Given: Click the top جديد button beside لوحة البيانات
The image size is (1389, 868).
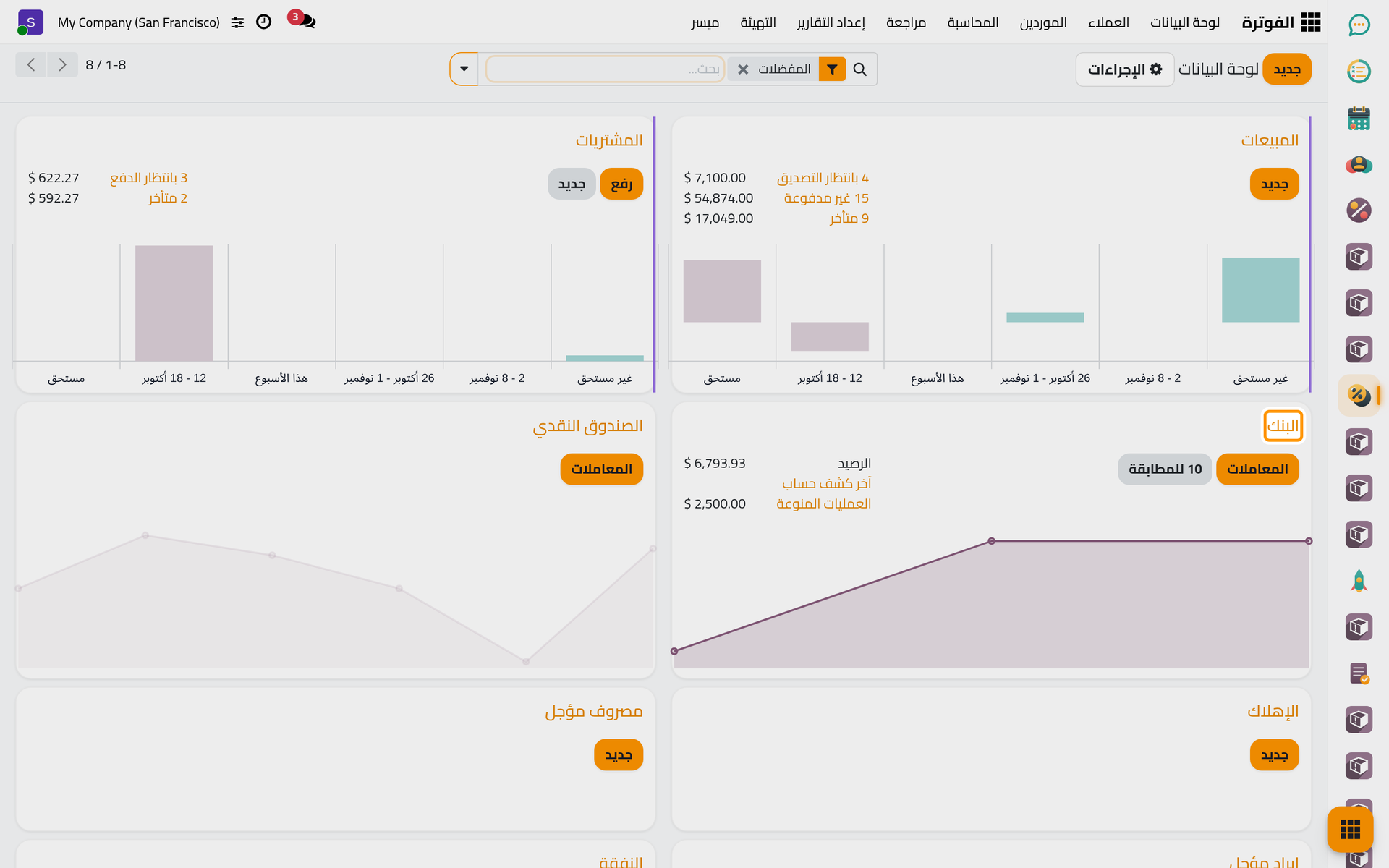Looking at the screenshot, I should (x=1287, y=69).
